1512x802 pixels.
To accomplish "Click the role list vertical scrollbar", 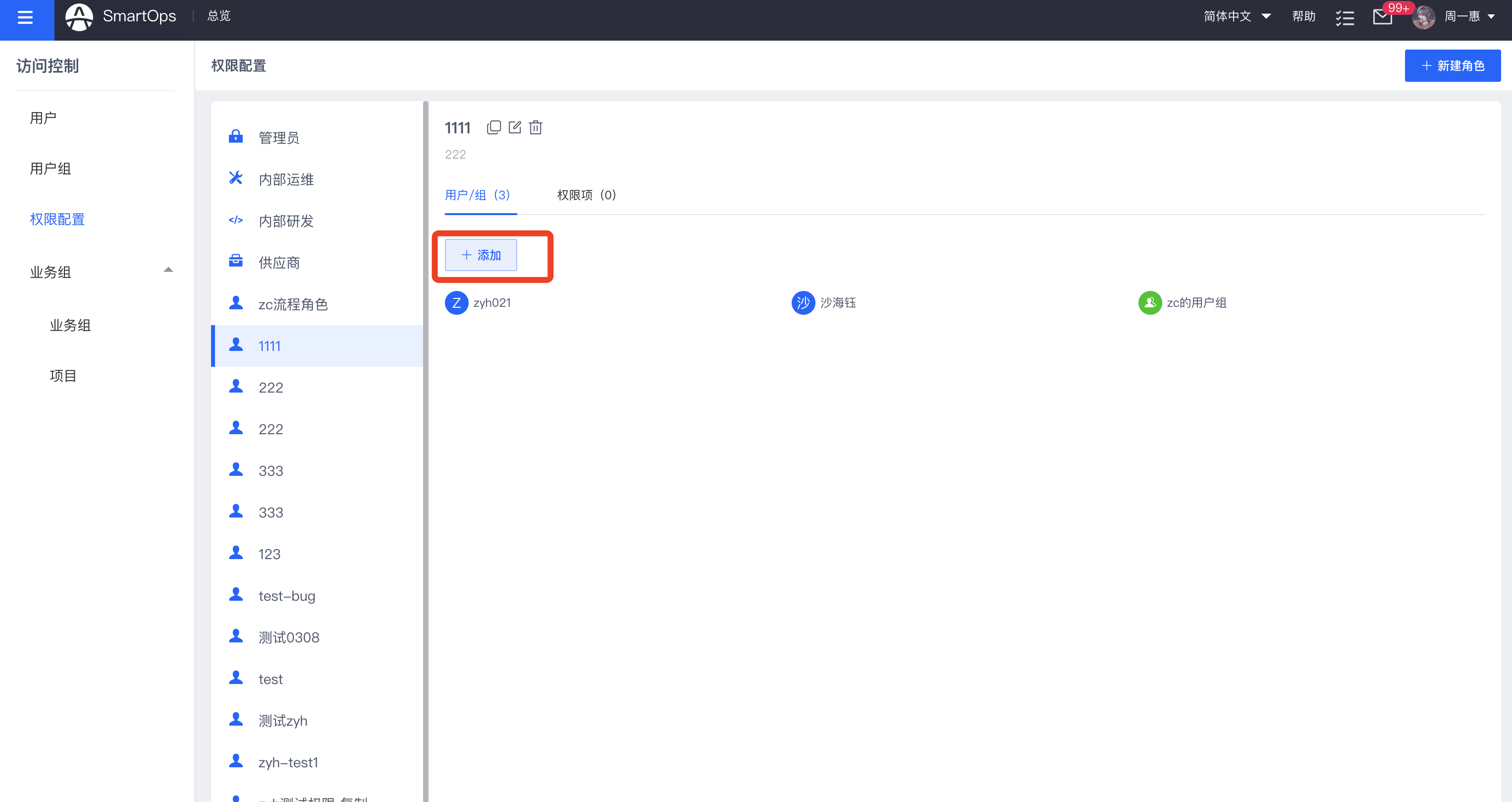I will [x=426, y=411].
